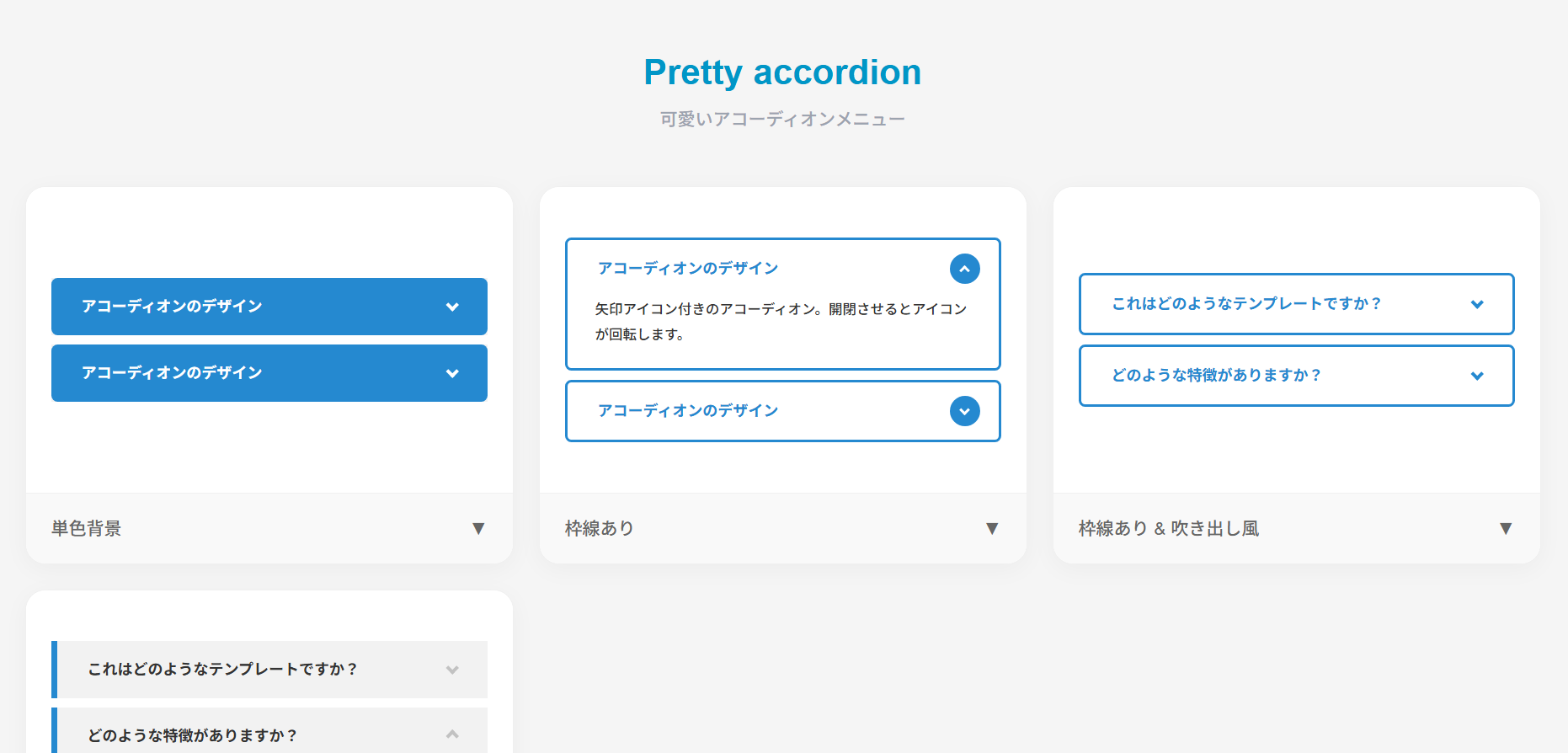Viewport: 1568px width, 753px height.
Task: Click the circular down-arrow icon on the closed bordered accordion
Action: click(x=965, y=412)
